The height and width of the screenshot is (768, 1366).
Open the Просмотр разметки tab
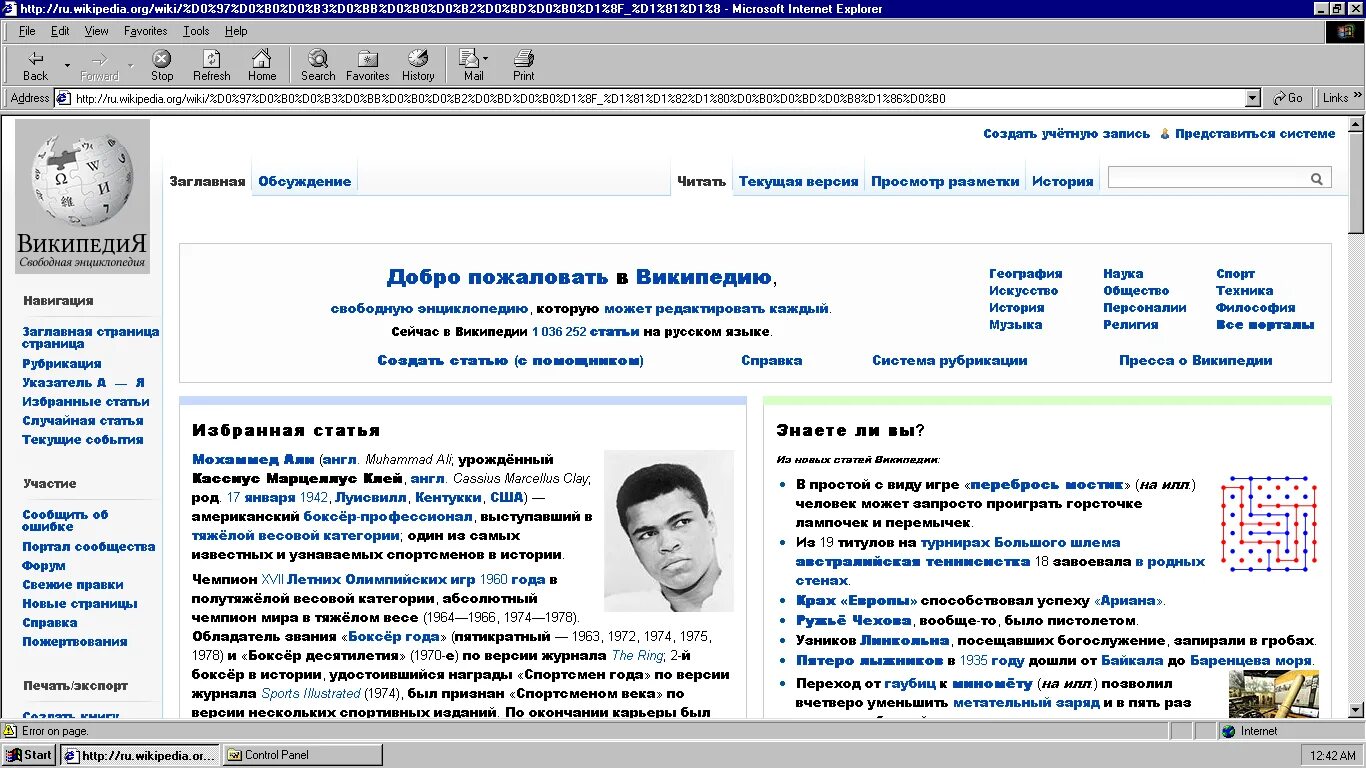[x=945, y=181]
